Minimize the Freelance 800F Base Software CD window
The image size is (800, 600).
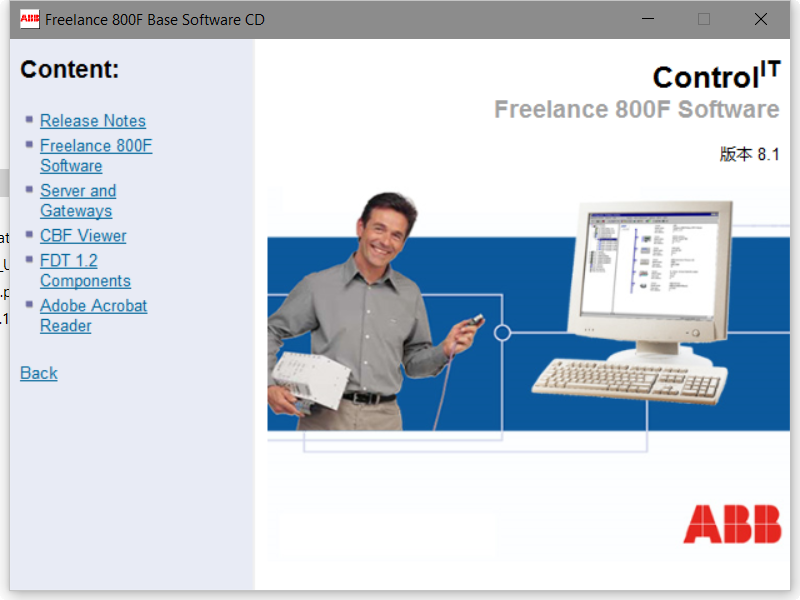648,19
